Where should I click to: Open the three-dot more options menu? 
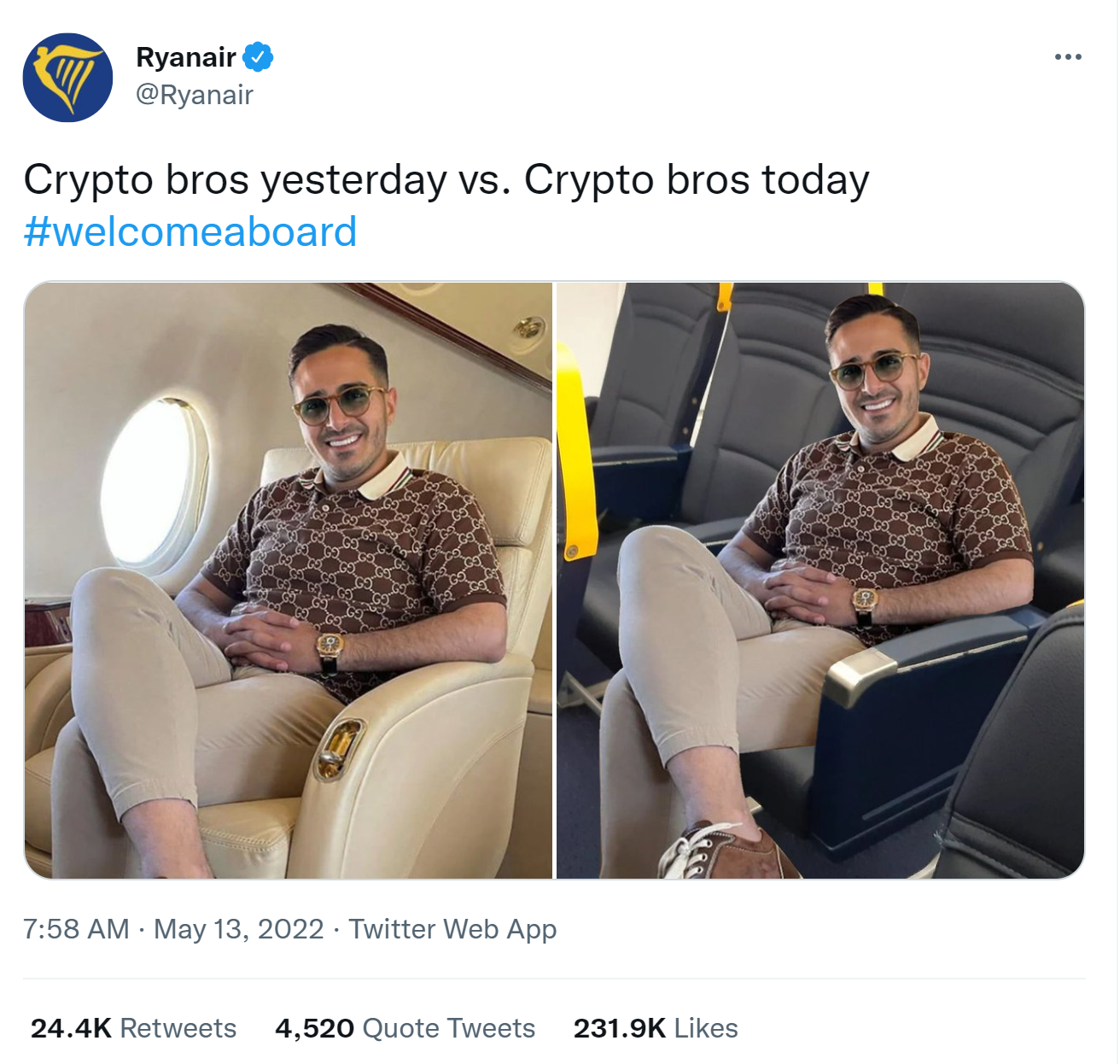(1068, 57)
